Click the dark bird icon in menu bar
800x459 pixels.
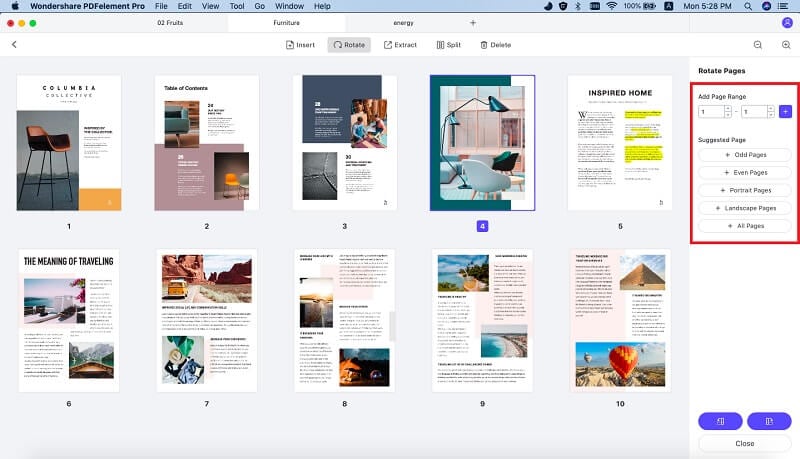pyautogui.click(x=548, y=6)
